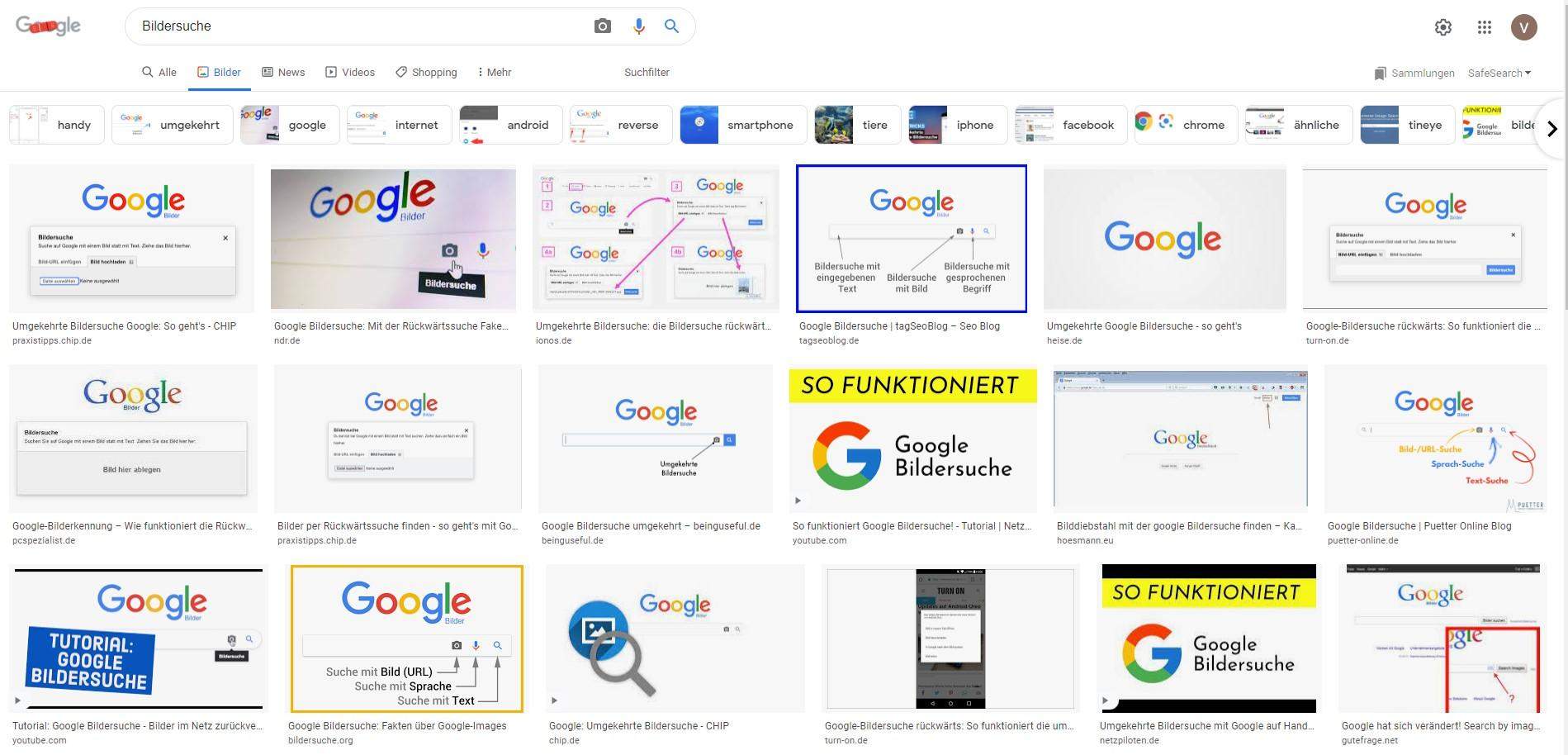Click the search-by-image camera icon

point(603,26)
